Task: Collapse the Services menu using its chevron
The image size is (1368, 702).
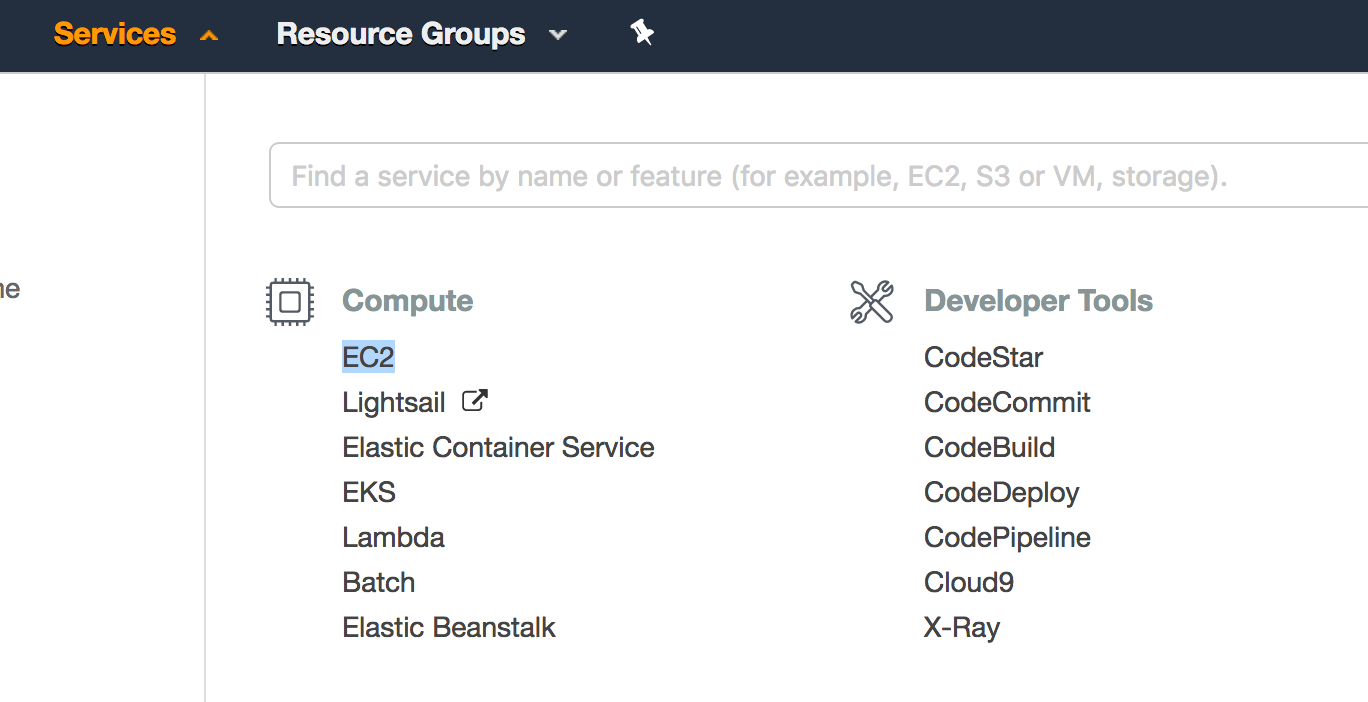Action: [208, 34]
